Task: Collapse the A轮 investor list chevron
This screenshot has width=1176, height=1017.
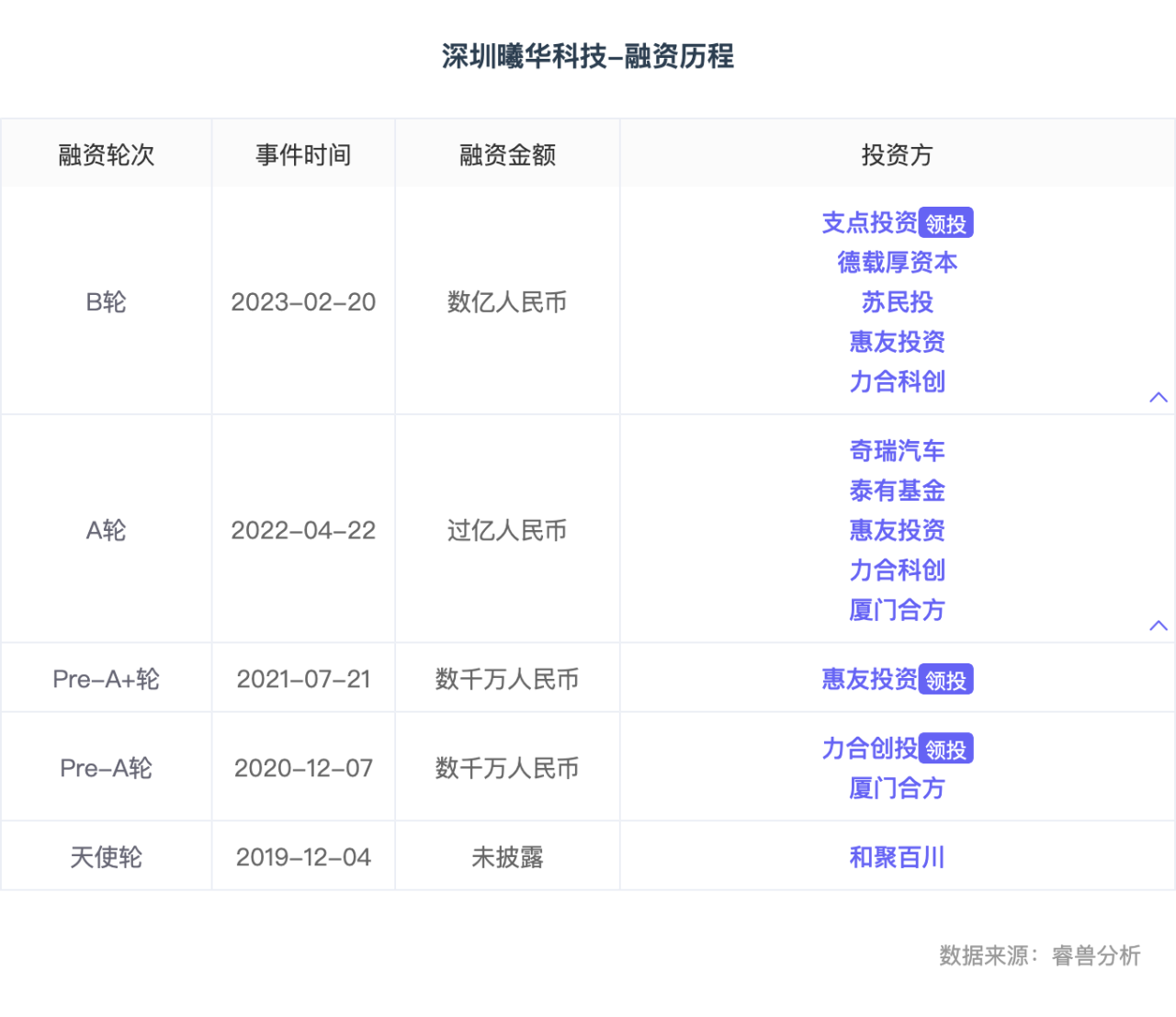Action: 1159,626
